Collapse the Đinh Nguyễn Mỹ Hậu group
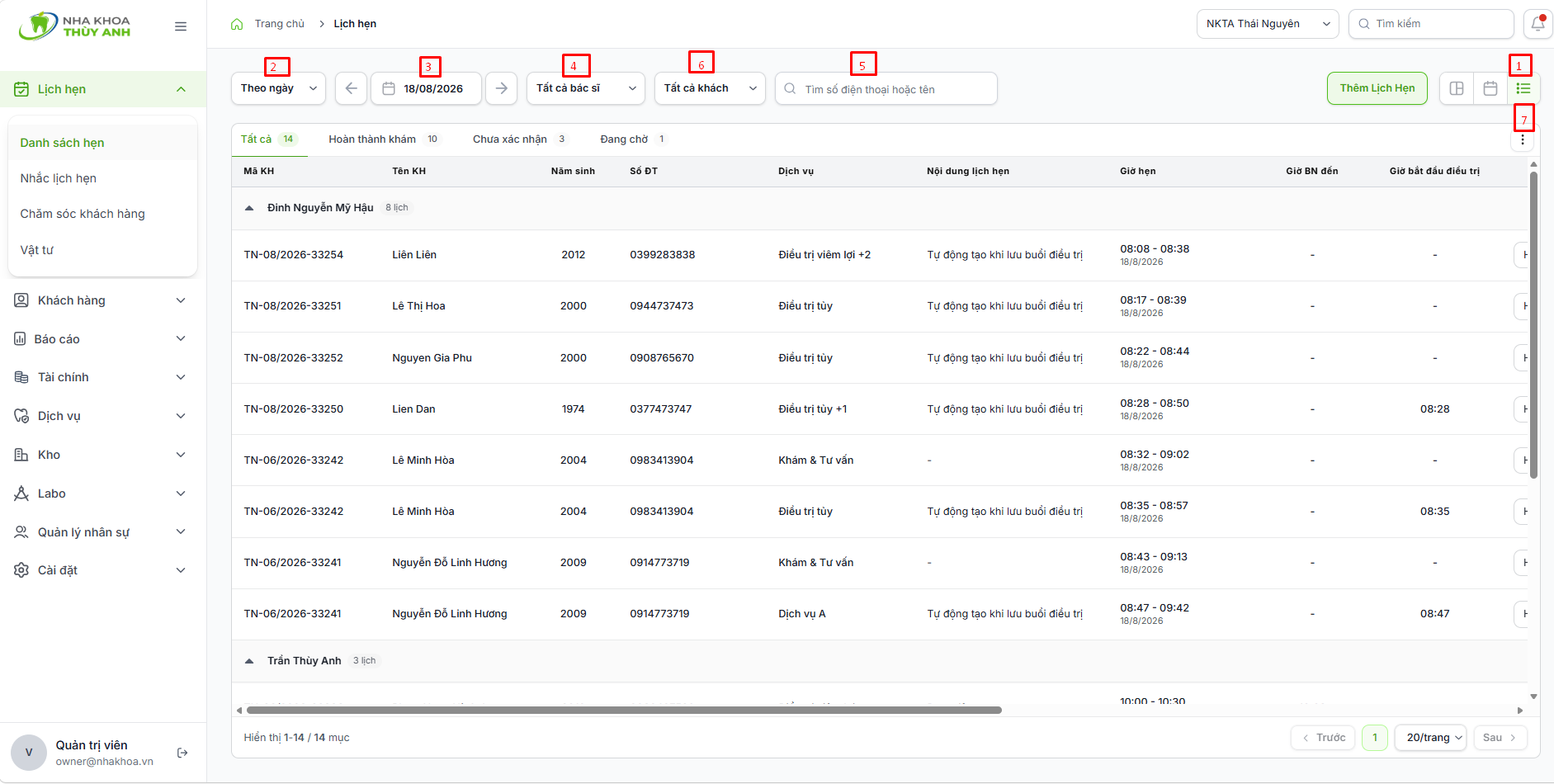 249,208
